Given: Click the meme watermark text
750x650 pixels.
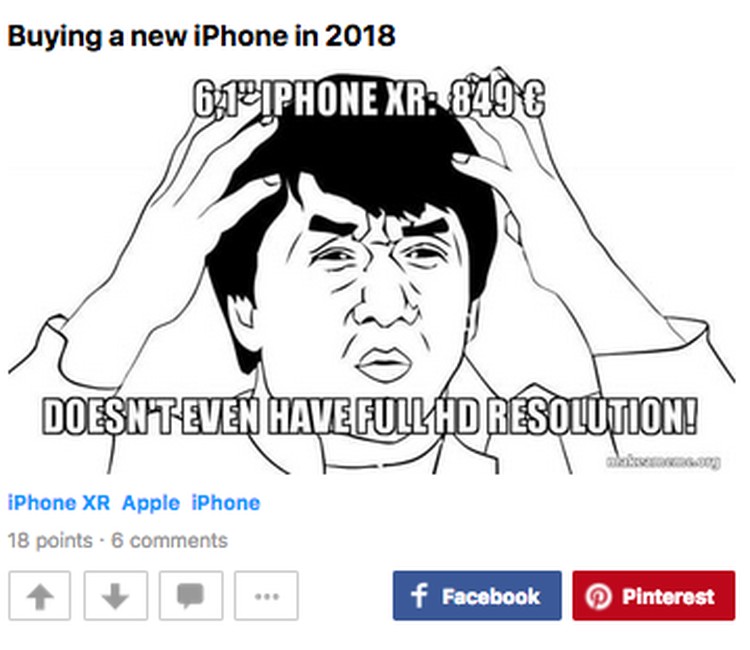Looking at the screenshot, I should click(x=663, y=461).
